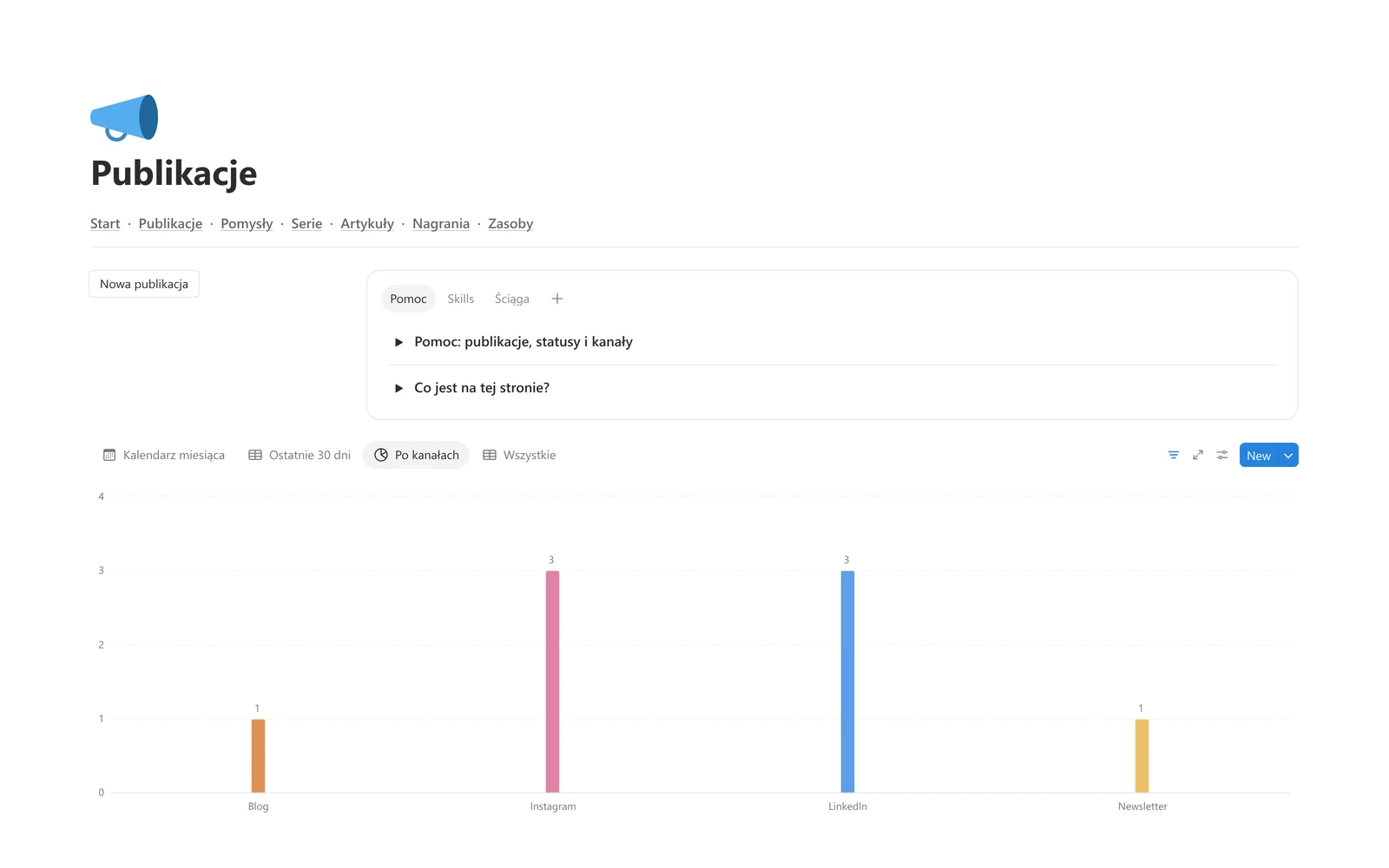
Task: Click the Nowa publikacja button
Action: [144, 284]
